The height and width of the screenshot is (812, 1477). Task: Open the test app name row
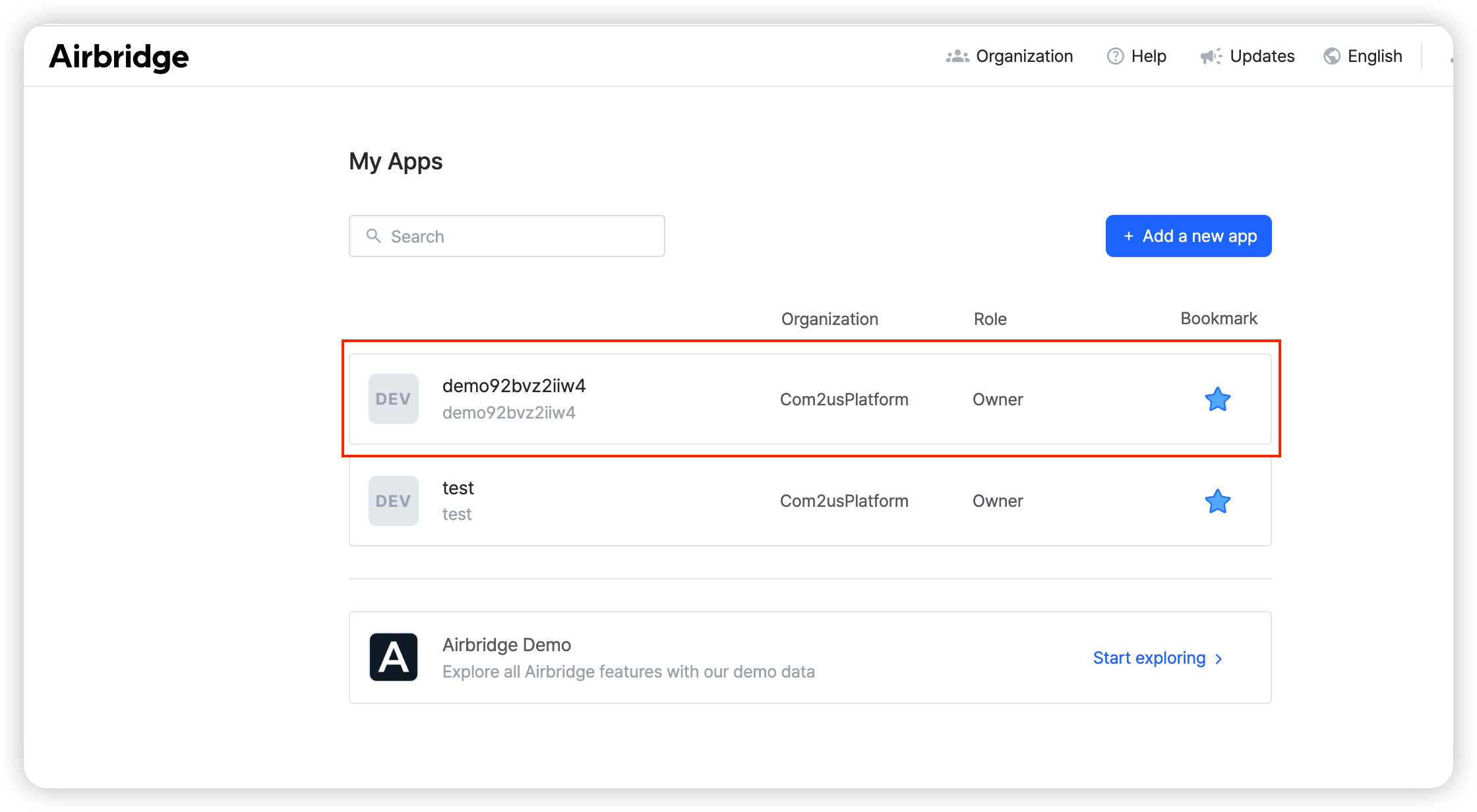click(x=458, y=488)
